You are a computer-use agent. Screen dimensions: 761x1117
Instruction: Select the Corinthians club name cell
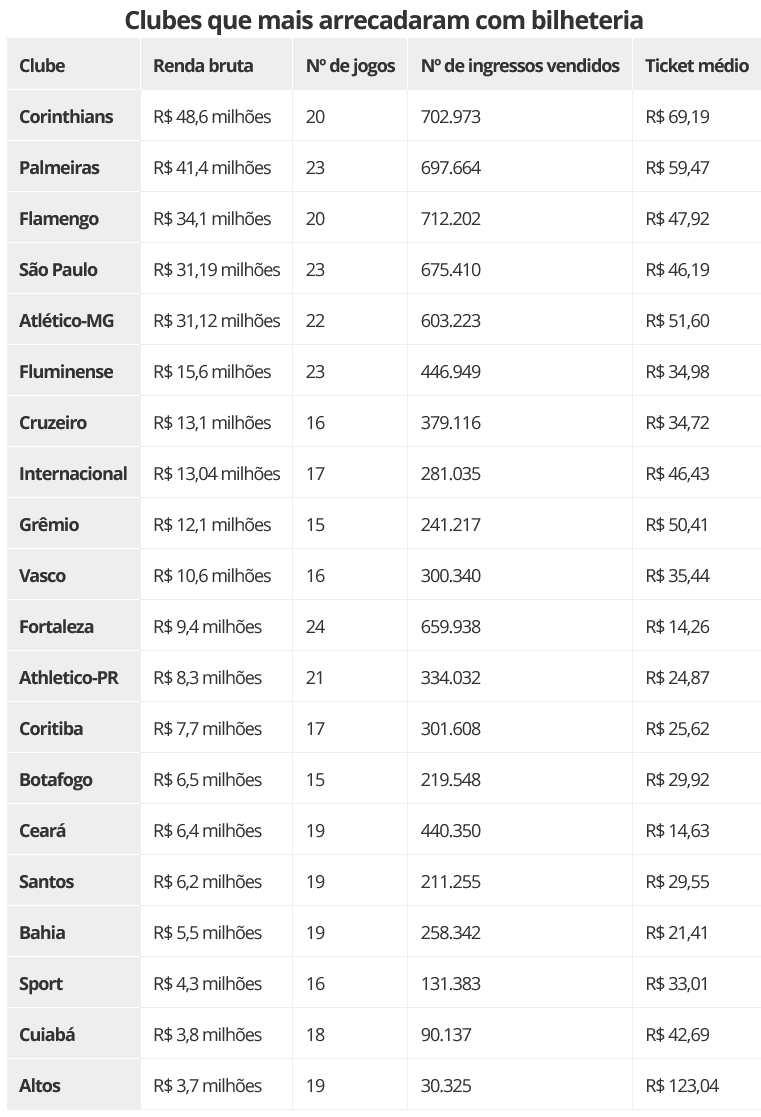coord(66,117)
